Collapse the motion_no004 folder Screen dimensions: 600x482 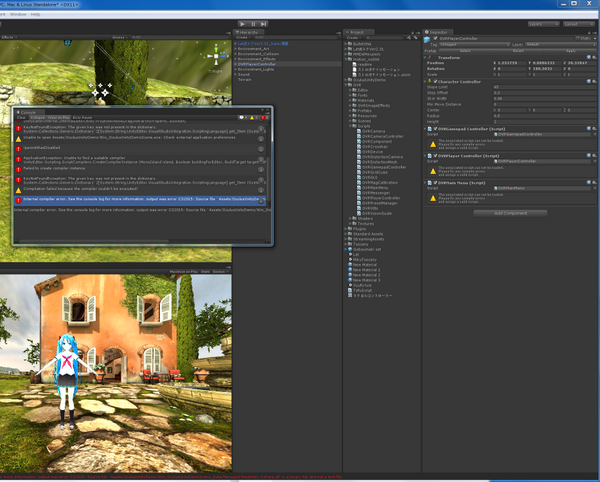tap(346, 59)
